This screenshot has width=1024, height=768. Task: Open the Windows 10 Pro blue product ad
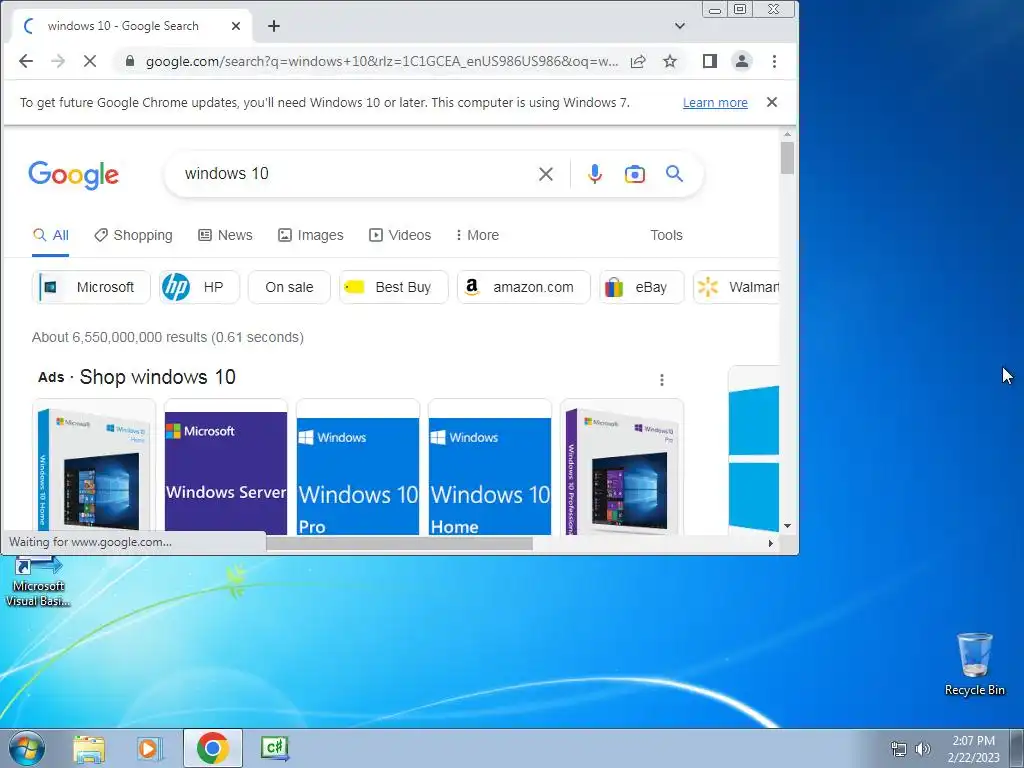tap(358, 467)
